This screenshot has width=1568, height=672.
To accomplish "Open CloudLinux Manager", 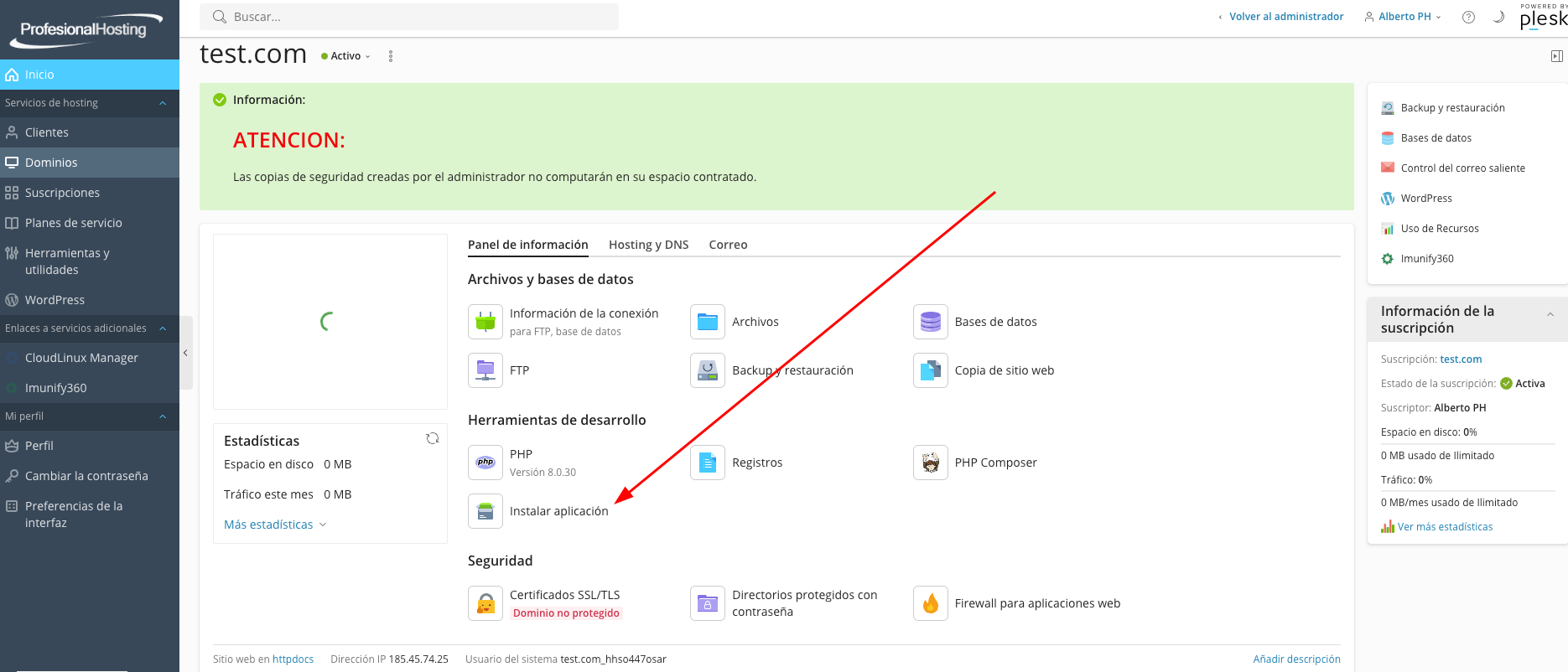I will pos(90,358).
